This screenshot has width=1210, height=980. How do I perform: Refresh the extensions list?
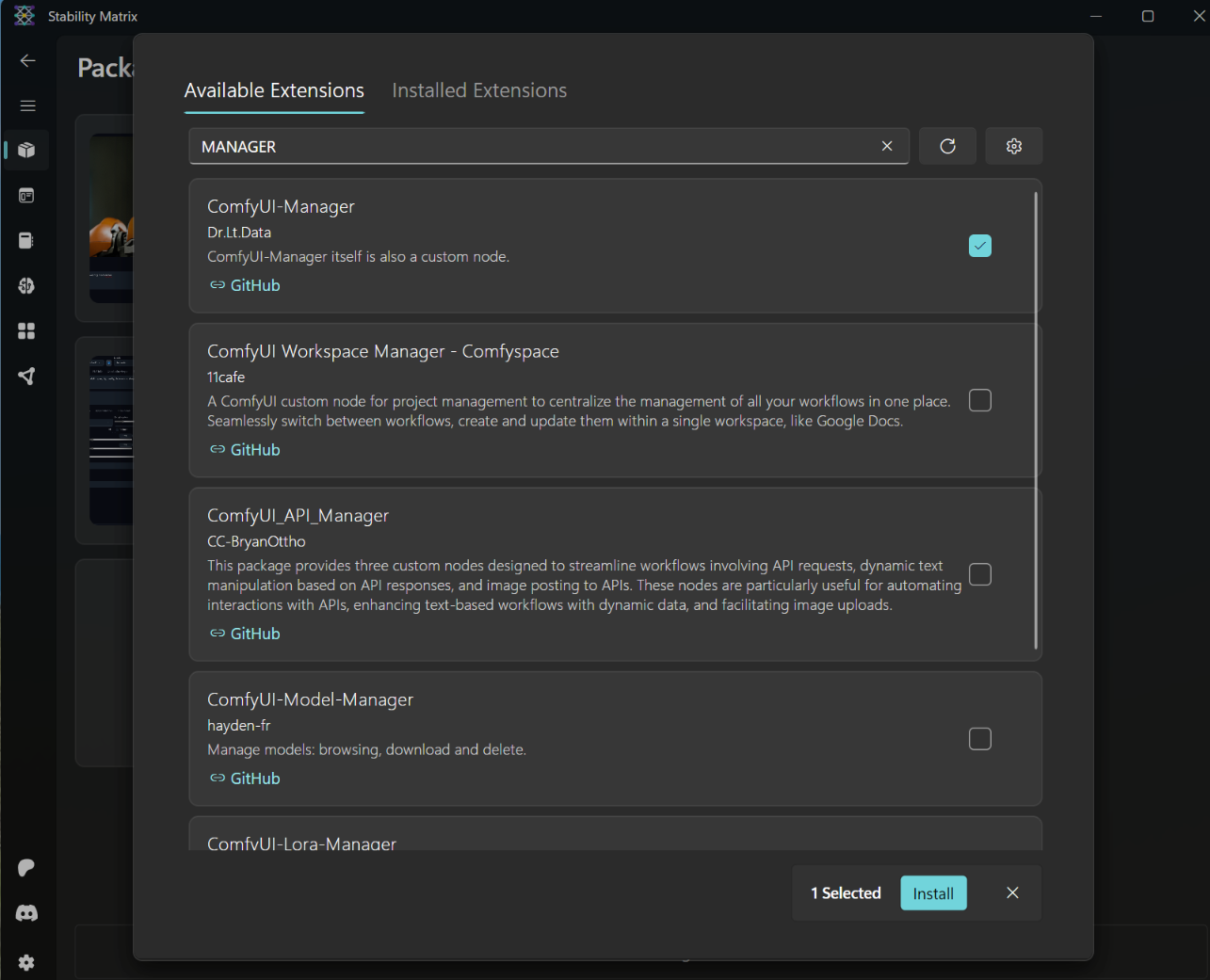(947, 146)
